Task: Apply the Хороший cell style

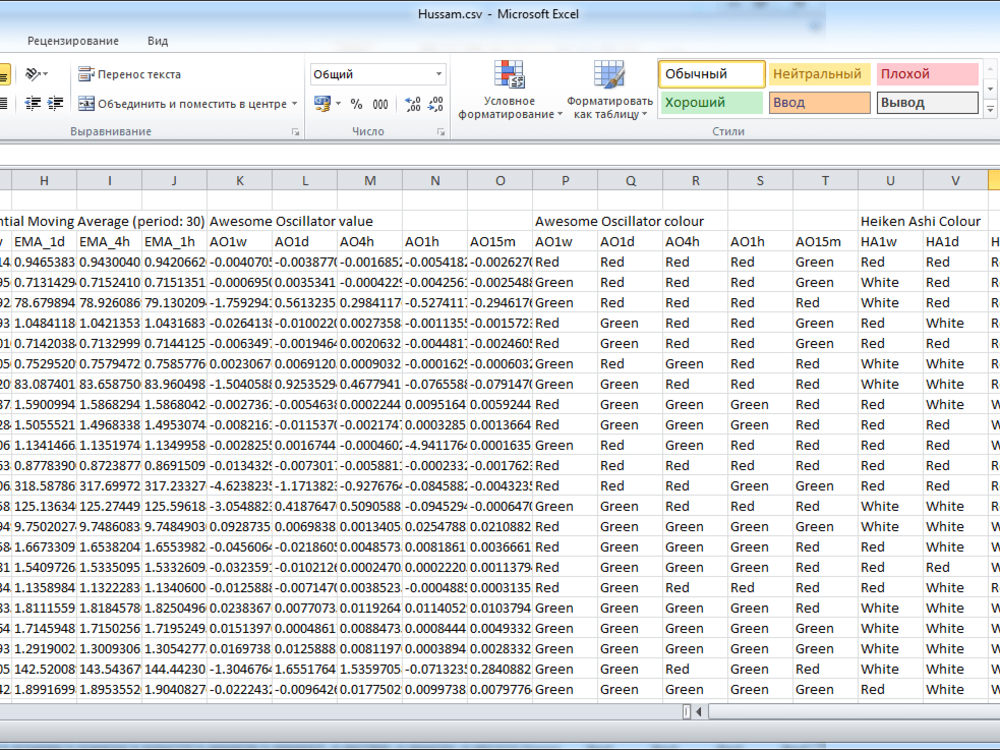Action: coord(712,103)
